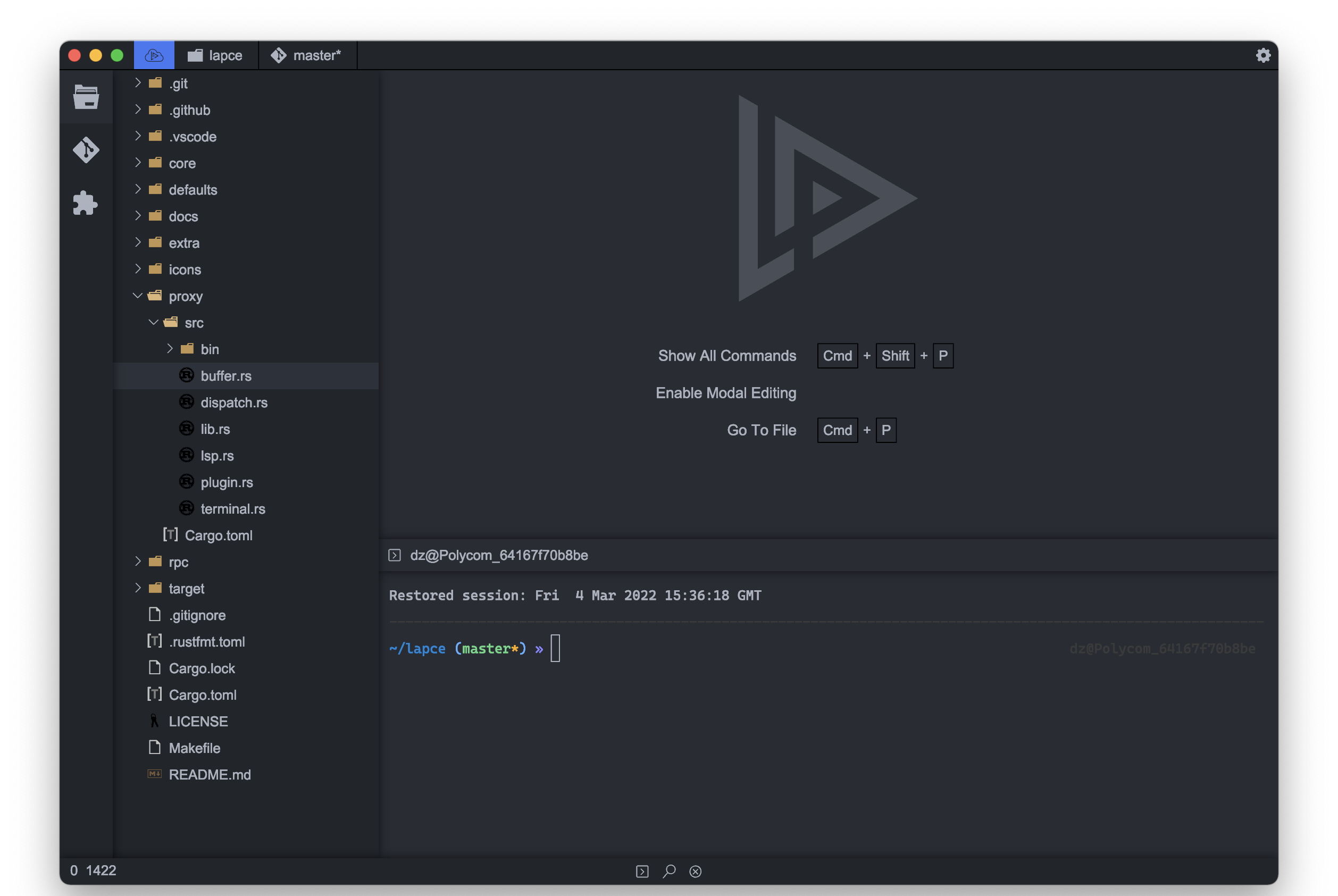The width and height of the screenshot is (1338, 896).
Task: Open dispatch.rs in the file tree
Action: (x=246, y=403)
